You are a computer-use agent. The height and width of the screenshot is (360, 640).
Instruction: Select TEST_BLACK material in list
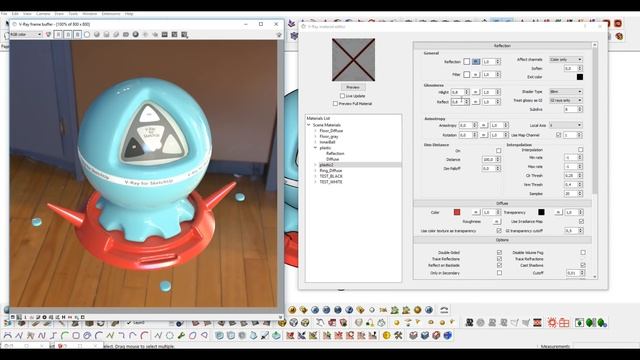(331, 176)
